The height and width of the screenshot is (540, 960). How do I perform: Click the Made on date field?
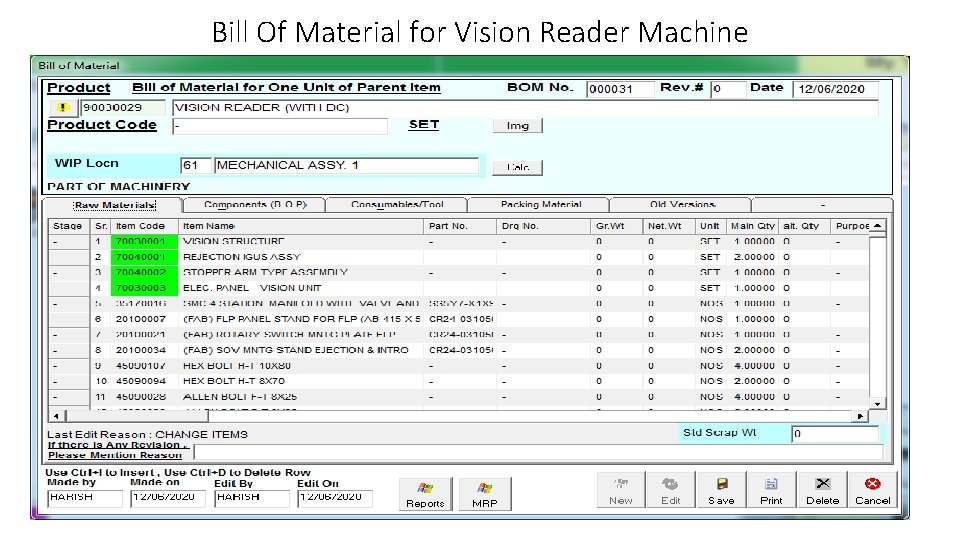click(168, 498)
